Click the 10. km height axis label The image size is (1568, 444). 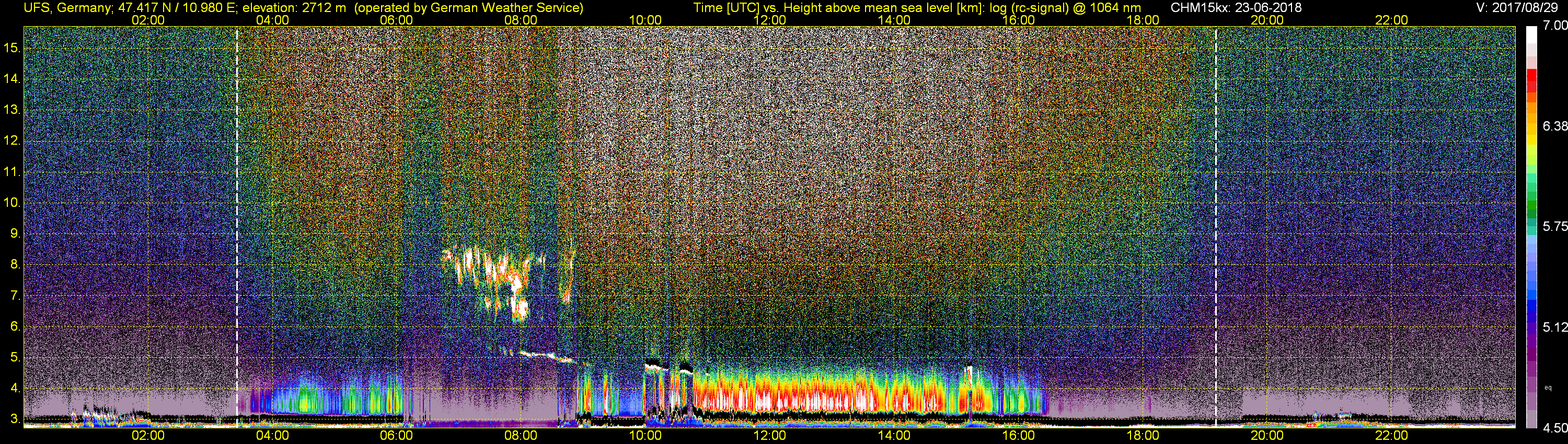pyautogui.click(x=12, y=203)
